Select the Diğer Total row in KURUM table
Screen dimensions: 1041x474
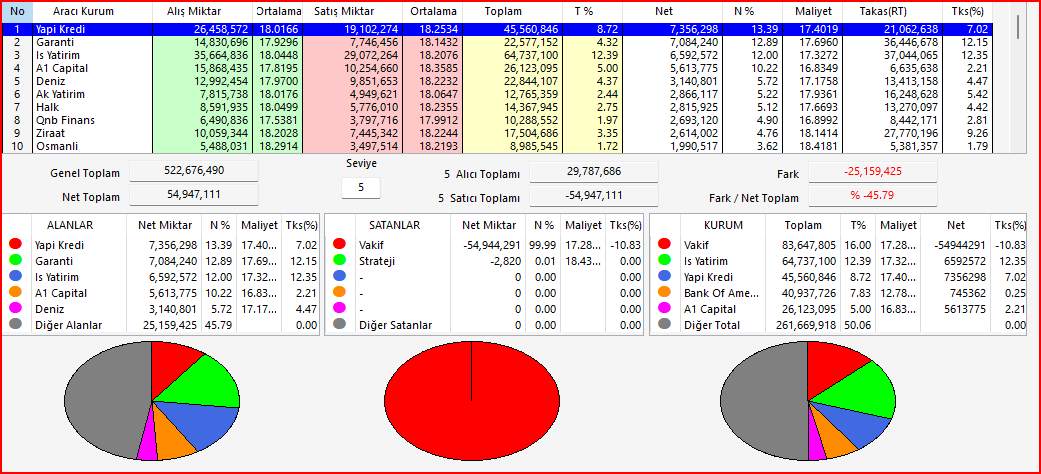838,325
